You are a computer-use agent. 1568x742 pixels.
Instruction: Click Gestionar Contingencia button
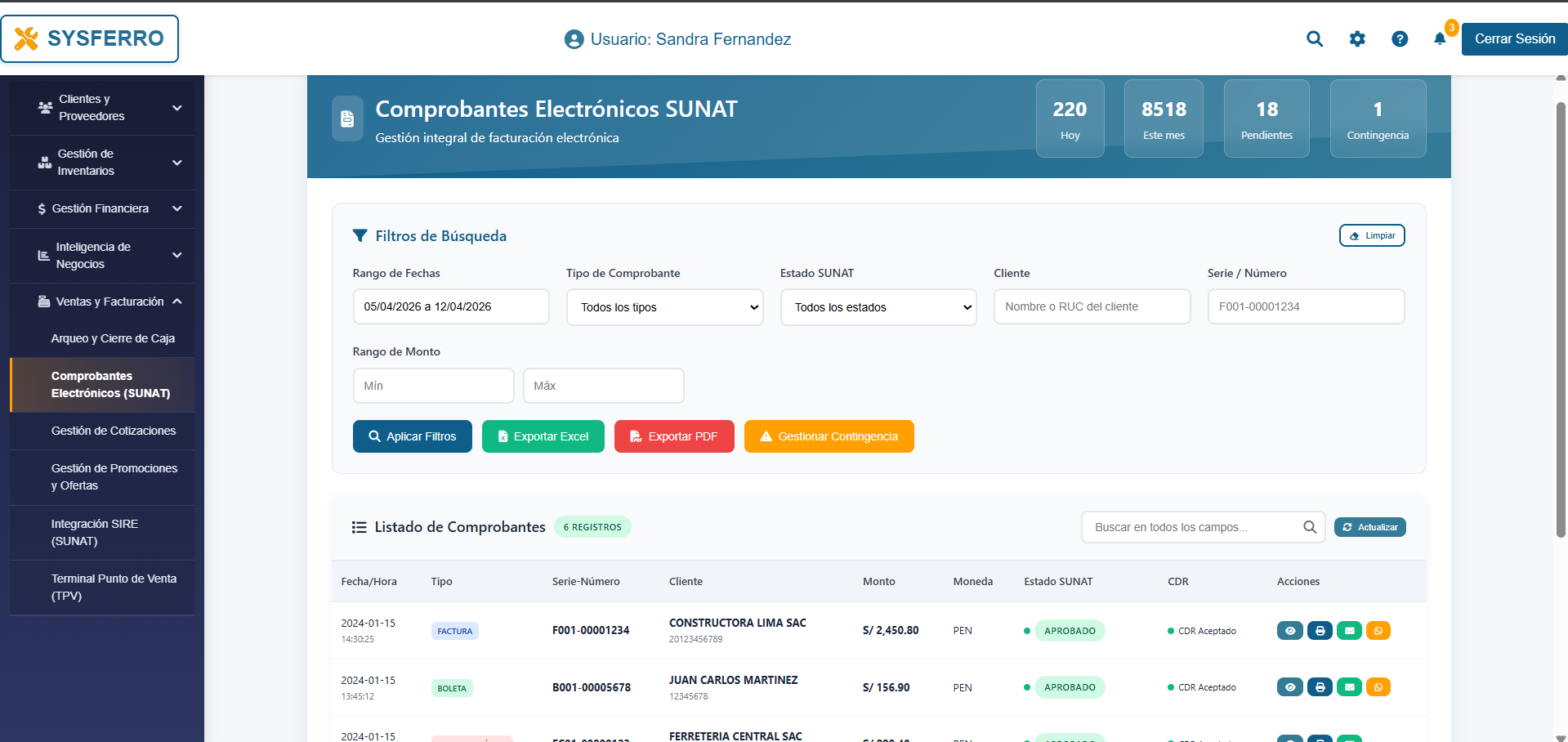[x=829, y=436]
